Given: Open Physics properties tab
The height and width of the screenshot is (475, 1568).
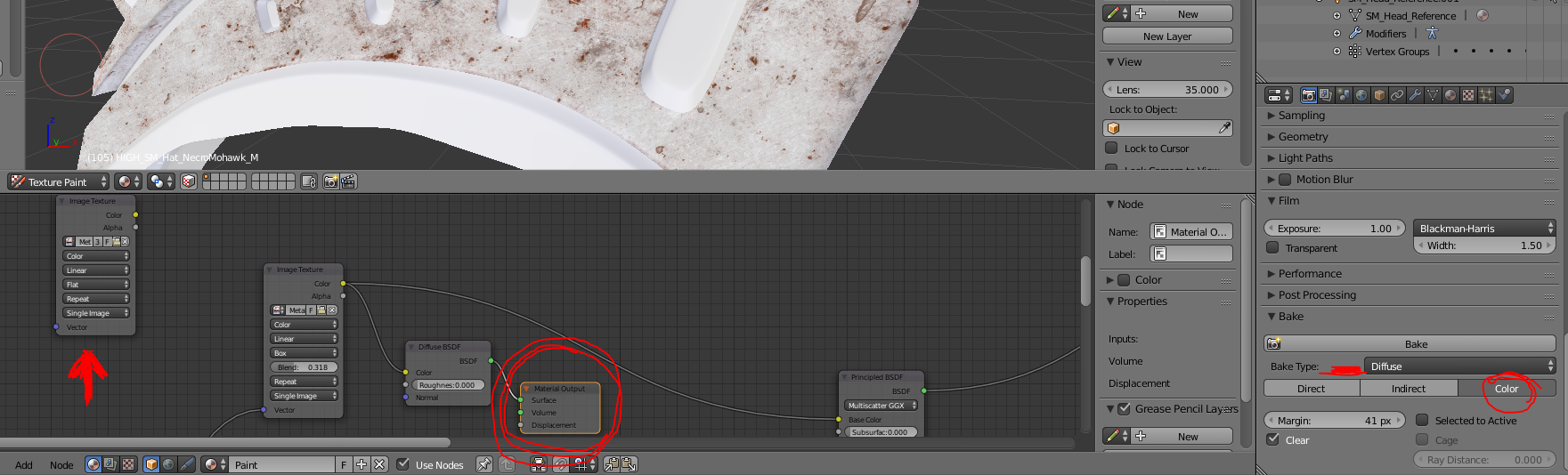Looking at the screenshot, I should [x=1504, y=95].
